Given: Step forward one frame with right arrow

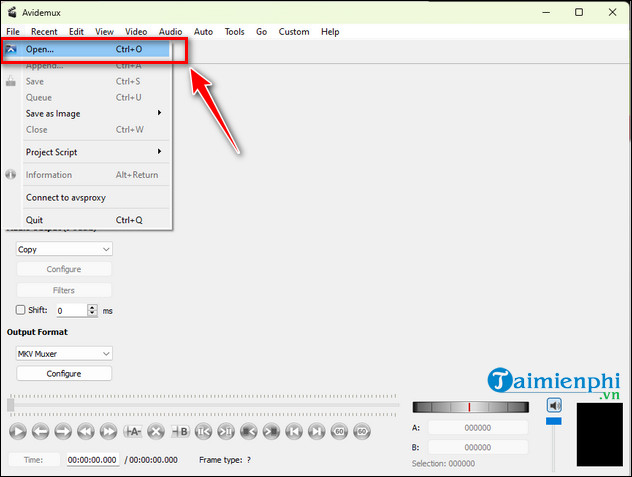Looking at the screenshot, I should pos(63,431).
